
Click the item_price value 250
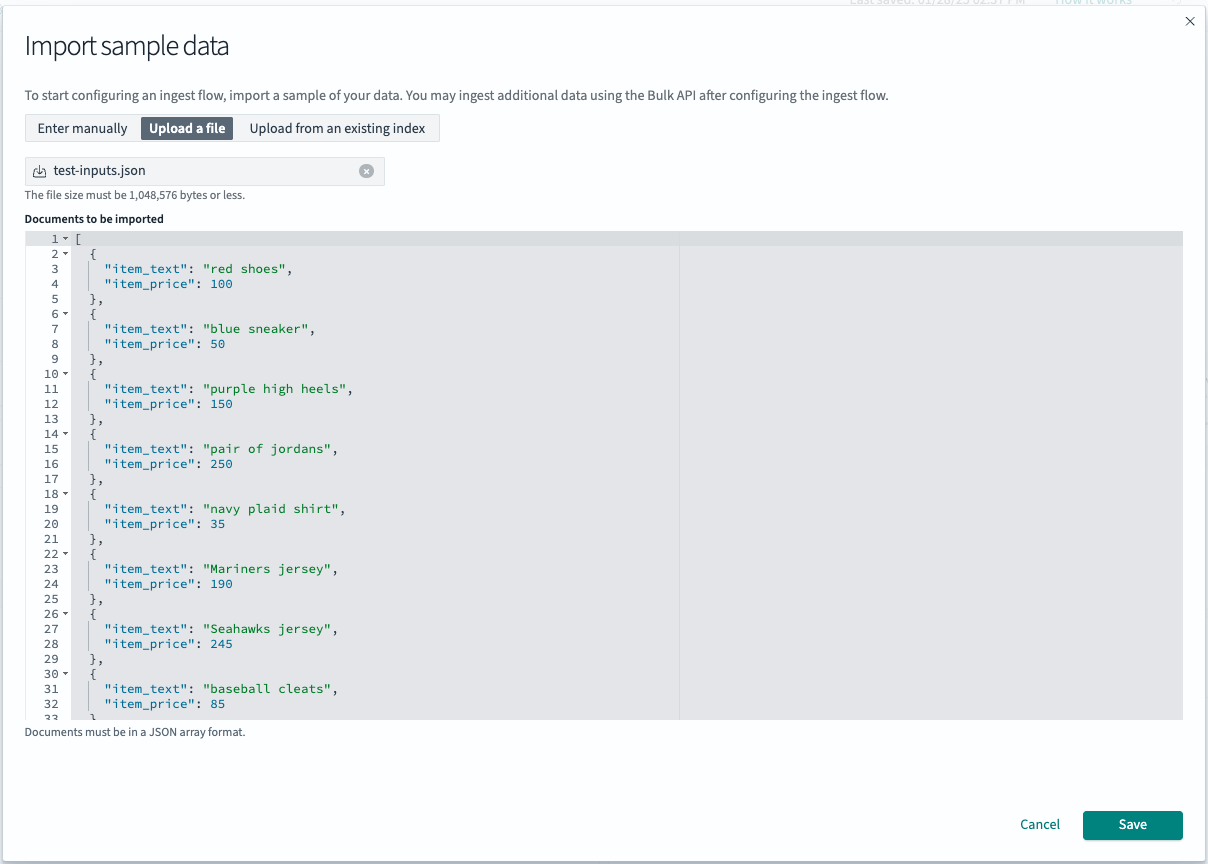(221, 464)
